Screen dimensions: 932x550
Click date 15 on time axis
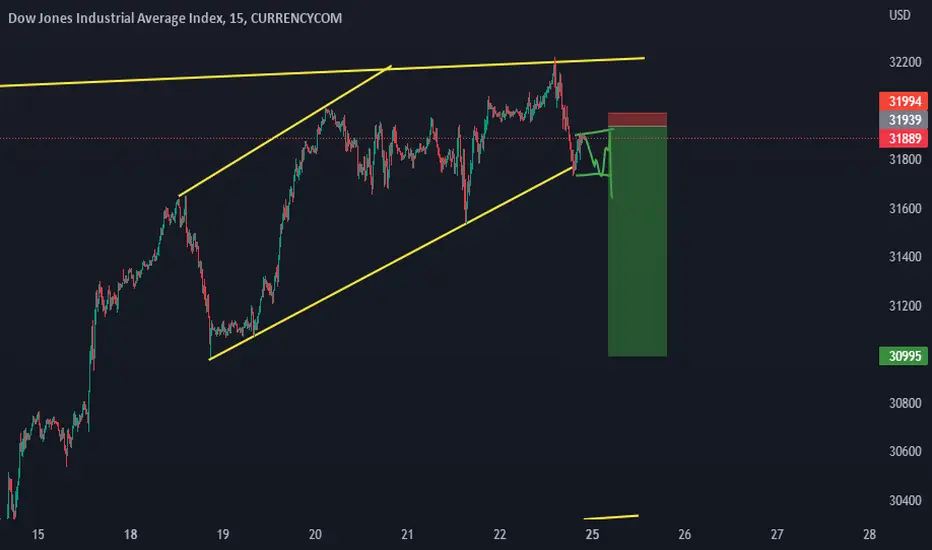37,535
